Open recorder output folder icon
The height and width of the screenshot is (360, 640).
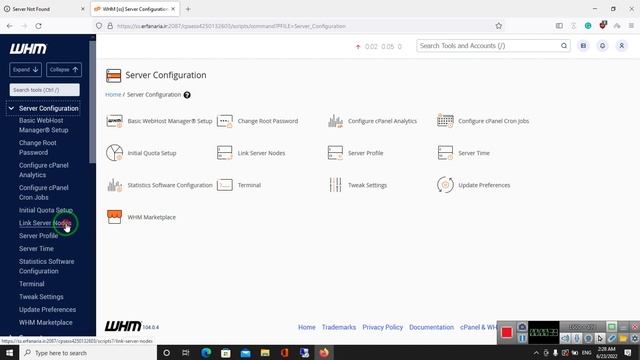(x=623, y=338)
